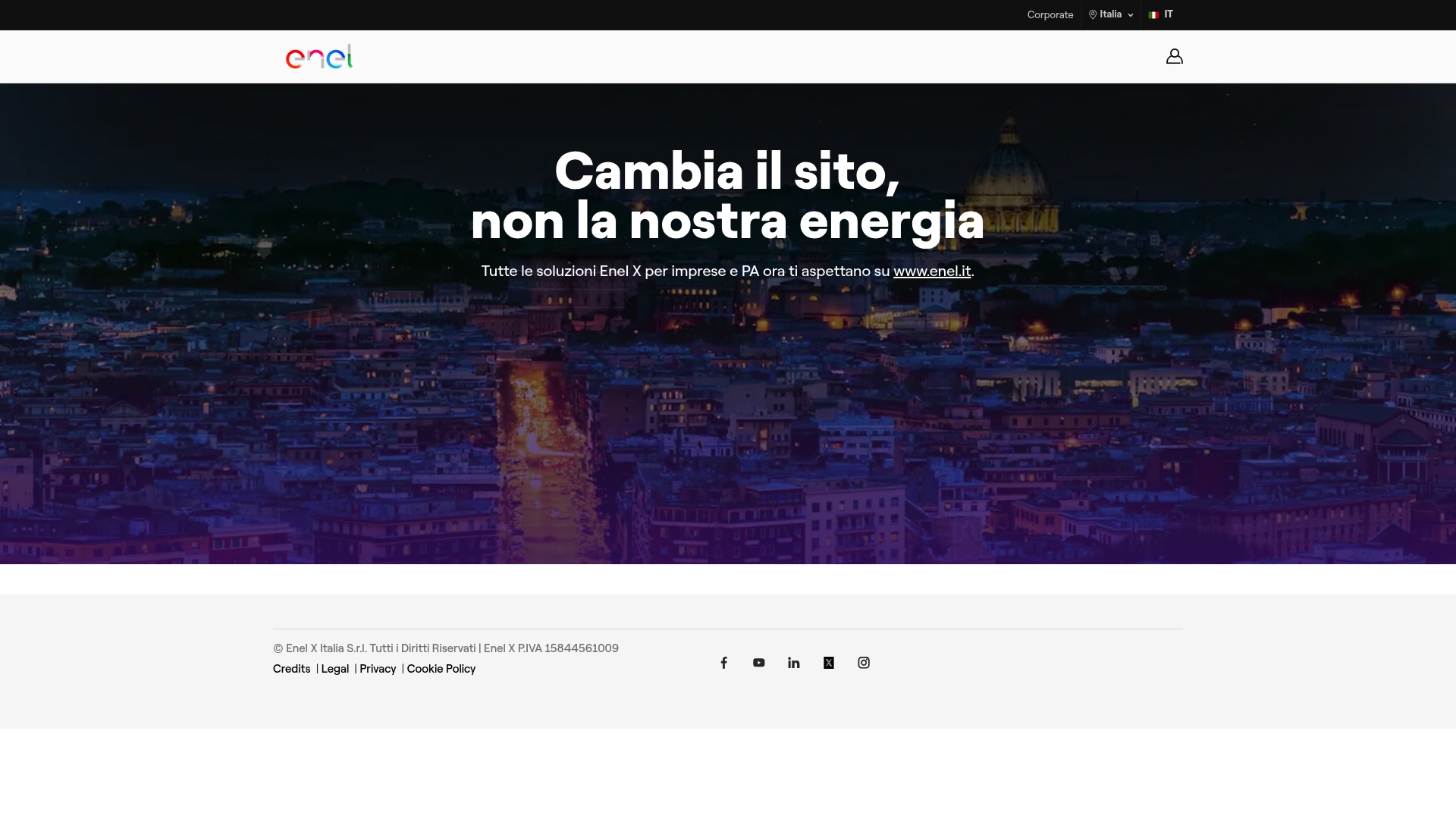The height and width of the screenshot is (819, 1456).
Task: Click the chevron arrow next to Italia
Action: click(1130, 15)
